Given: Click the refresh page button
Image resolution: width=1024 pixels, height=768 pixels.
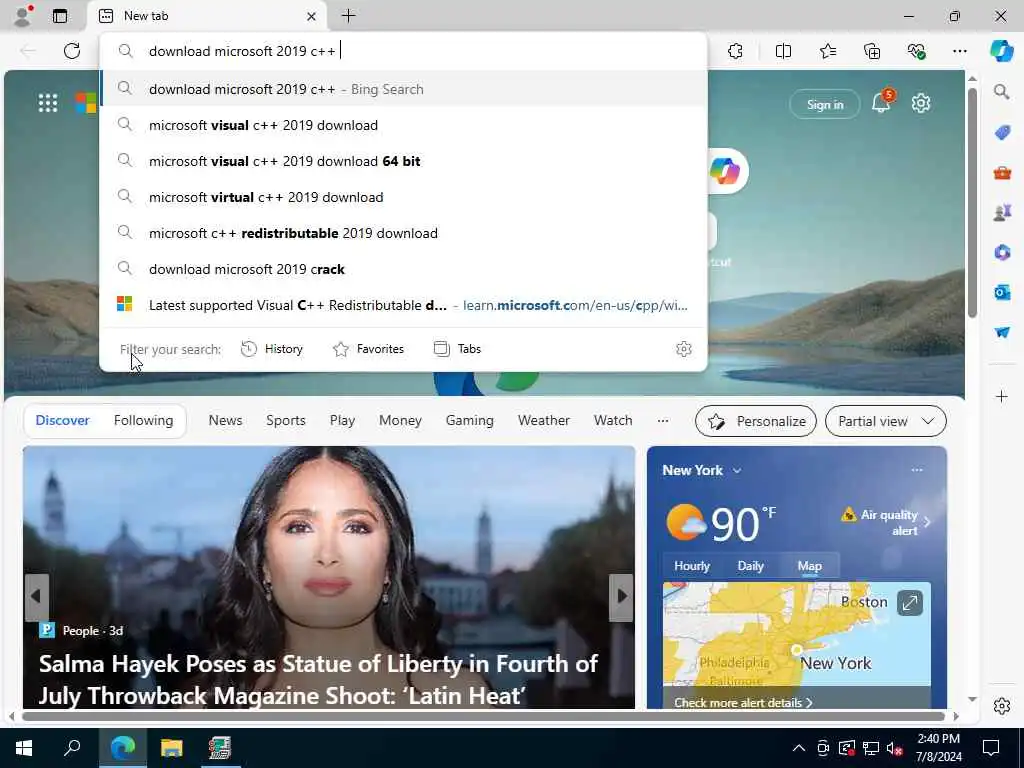Looking at the screenshot, I should pos(72,51).
